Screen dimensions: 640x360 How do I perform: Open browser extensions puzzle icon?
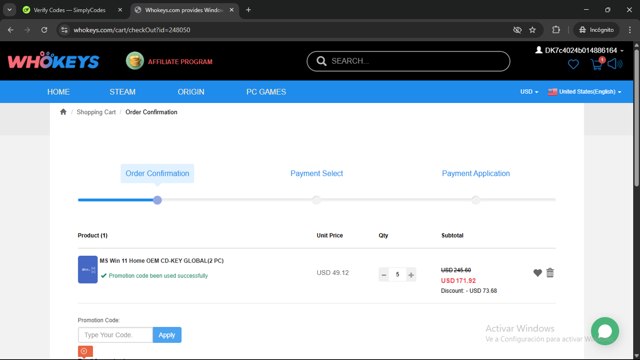point(556,30)
